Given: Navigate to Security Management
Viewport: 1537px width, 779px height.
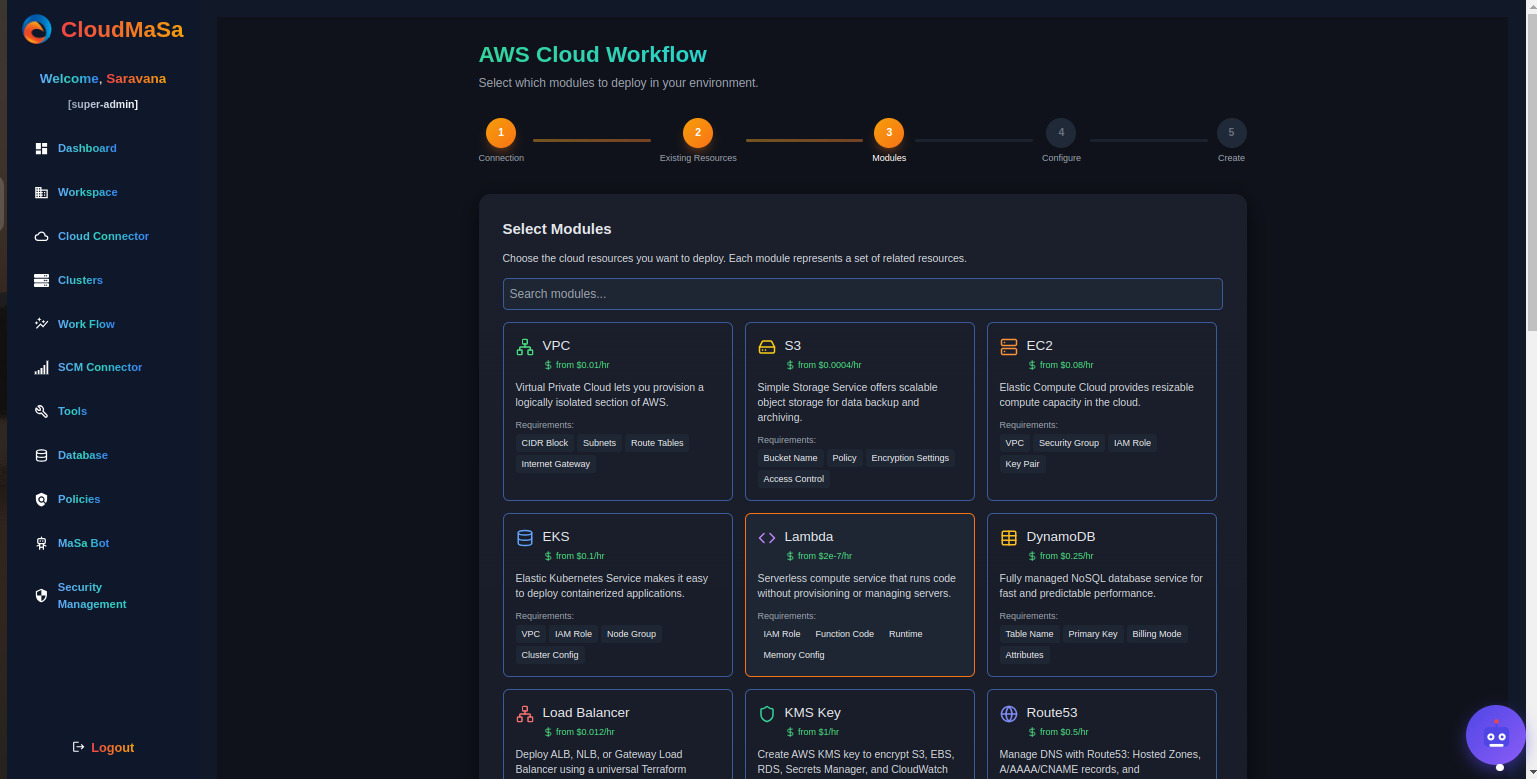Looking at the screenshot, I should 91,595.
